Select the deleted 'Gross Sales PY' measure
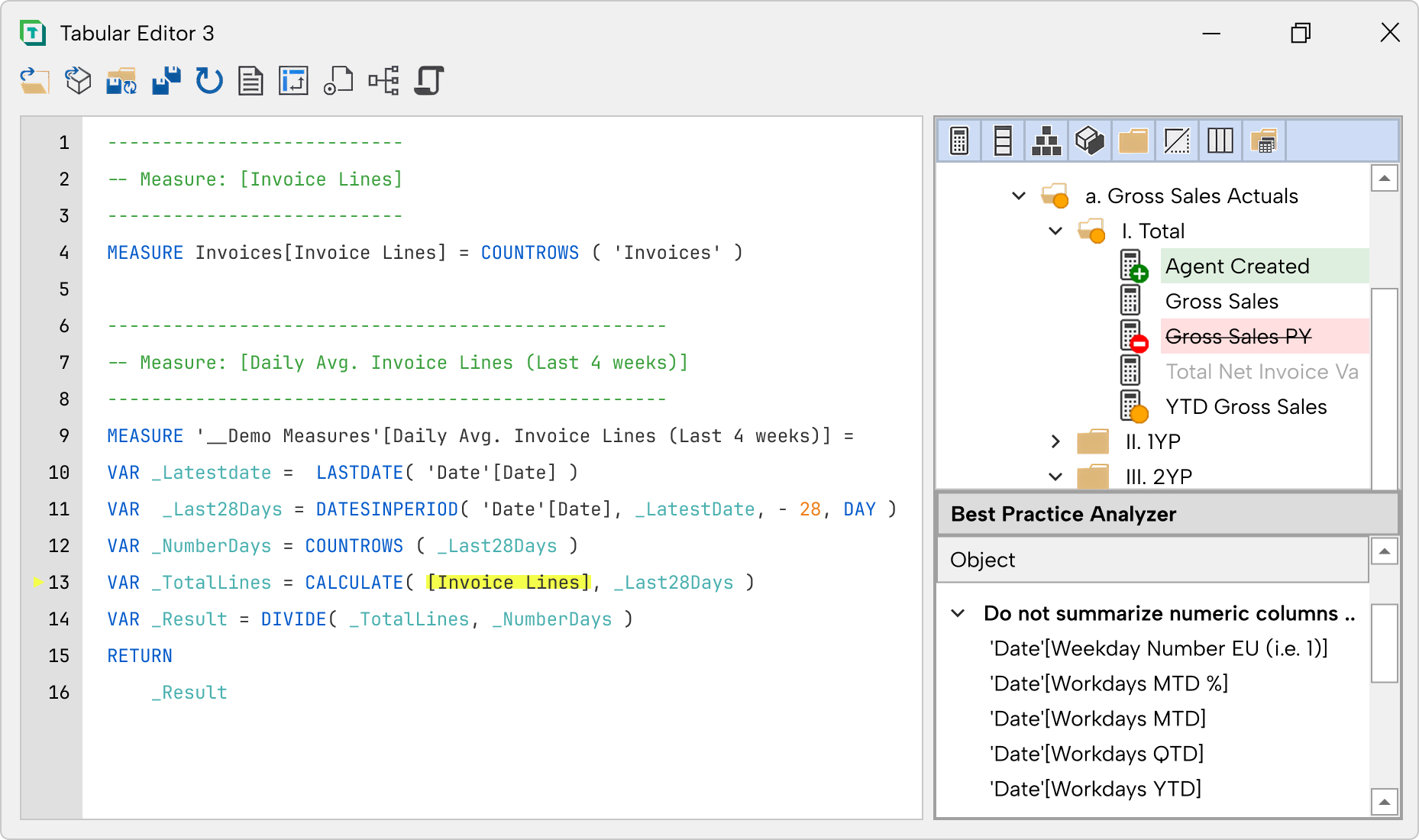Image resolution: width=1419 pixels, height=840 pixels. 1239,337
